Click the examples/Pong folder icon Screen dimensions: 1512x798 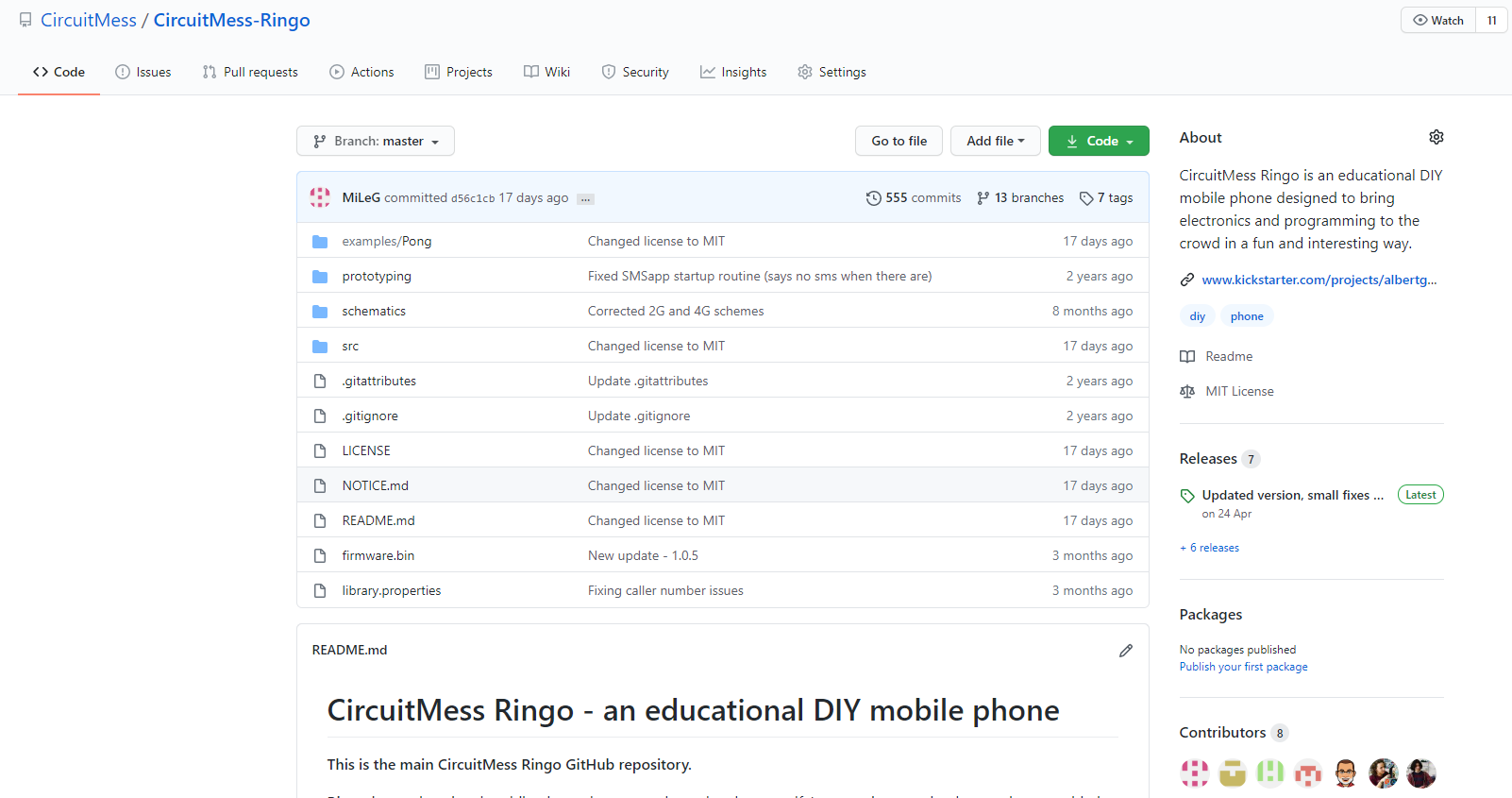(320, 242)
